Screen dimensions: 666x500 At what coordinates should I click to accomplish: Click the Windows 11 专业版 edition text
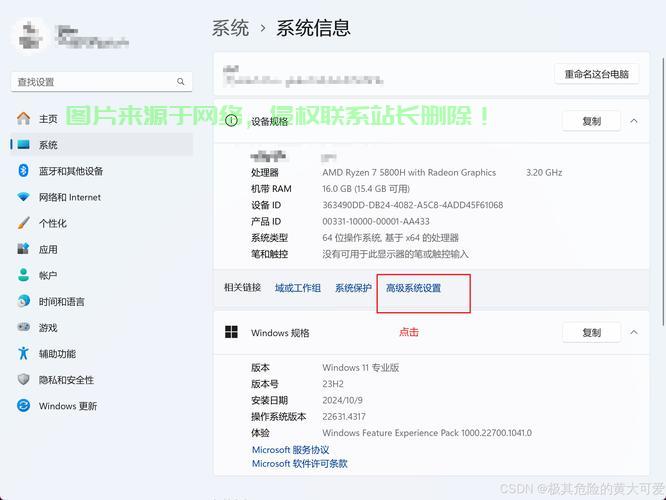tap(361, 367)
